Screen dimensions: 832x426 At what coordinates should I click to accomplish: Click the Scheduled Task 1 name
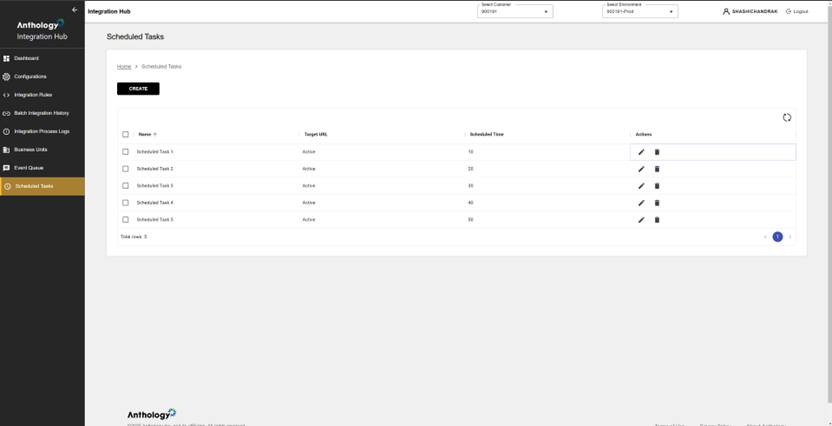coord(155,152)
